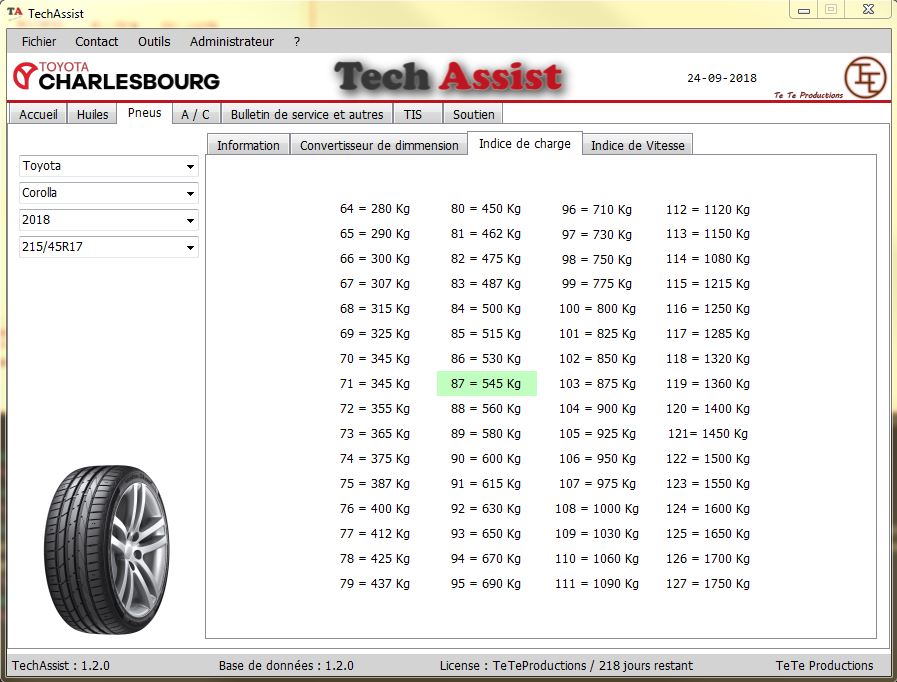Click the Toyota Charlesbourg logo
This screenshot has height=682, width=897.
[x=116, y=76]
